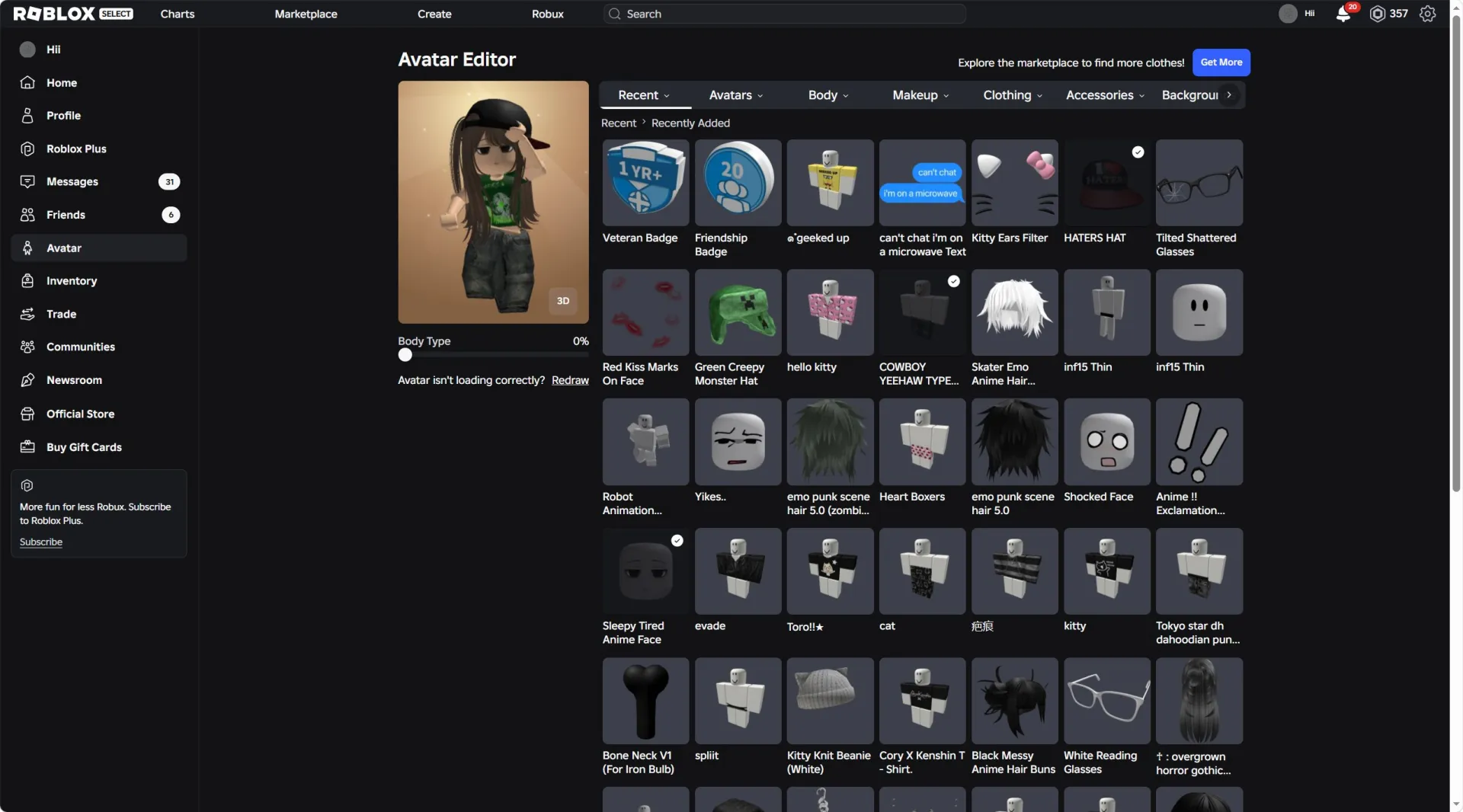Open Charts in the top navigation
Screen dimensions: 1463x812
point(178,14)
